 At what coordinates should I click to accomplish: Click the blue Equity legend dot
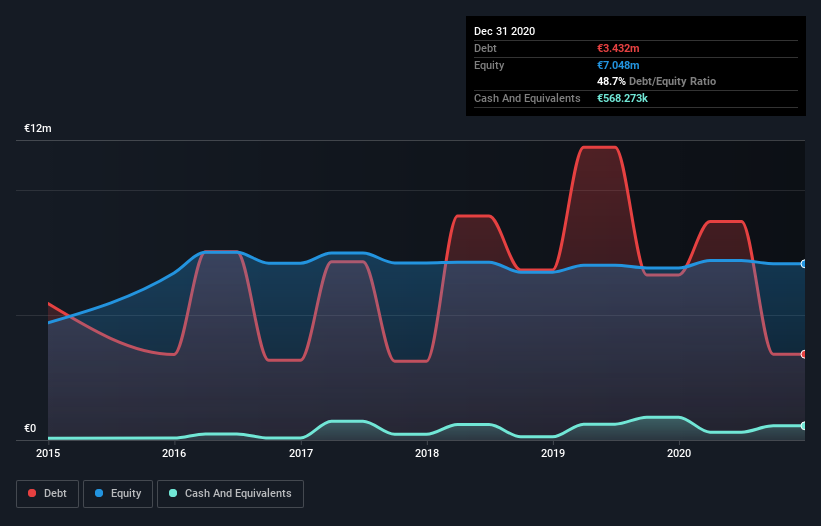[99, 493]
